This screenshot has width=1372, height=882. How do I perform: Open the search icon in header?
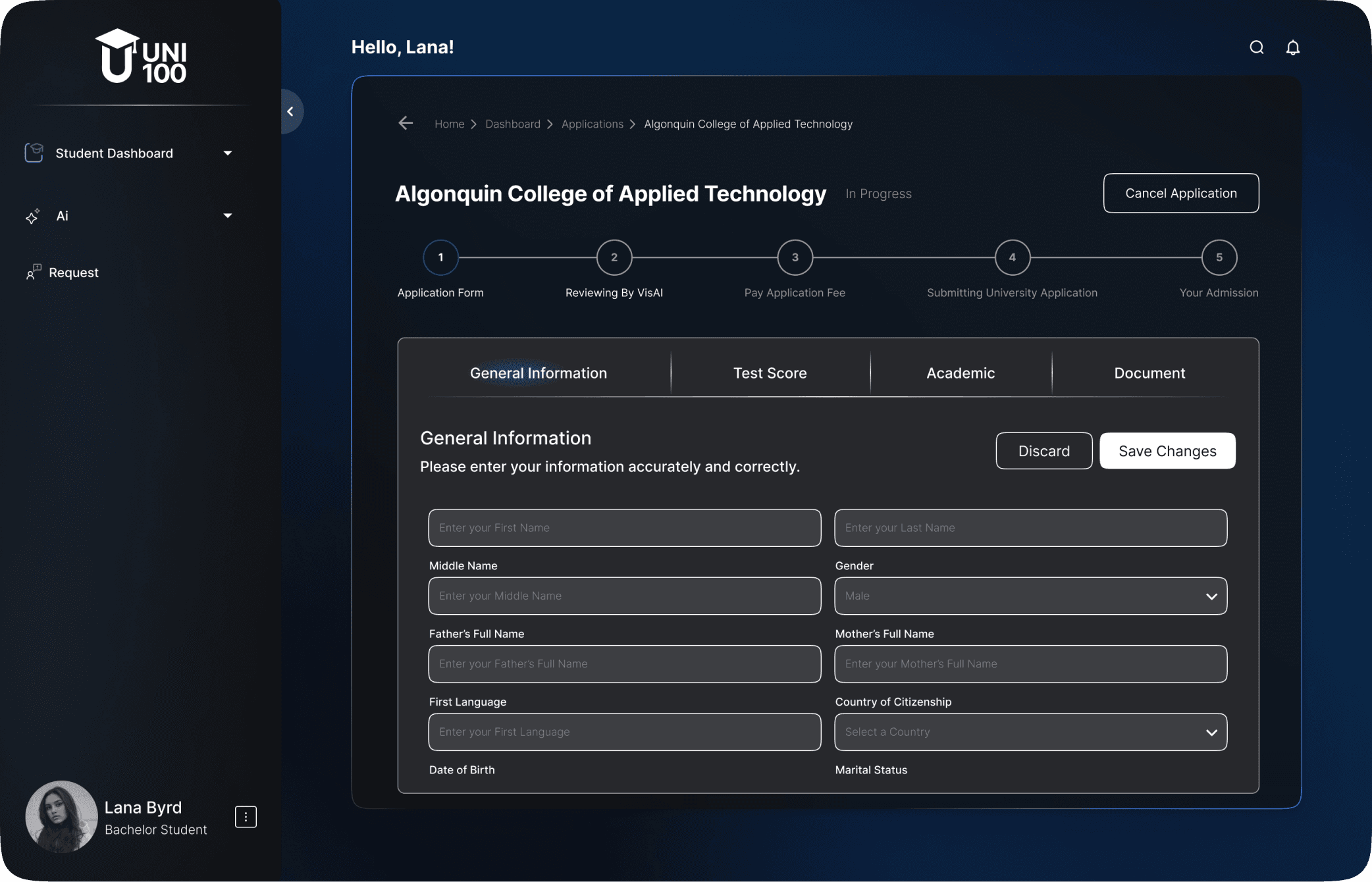(x=1257, y=47)
